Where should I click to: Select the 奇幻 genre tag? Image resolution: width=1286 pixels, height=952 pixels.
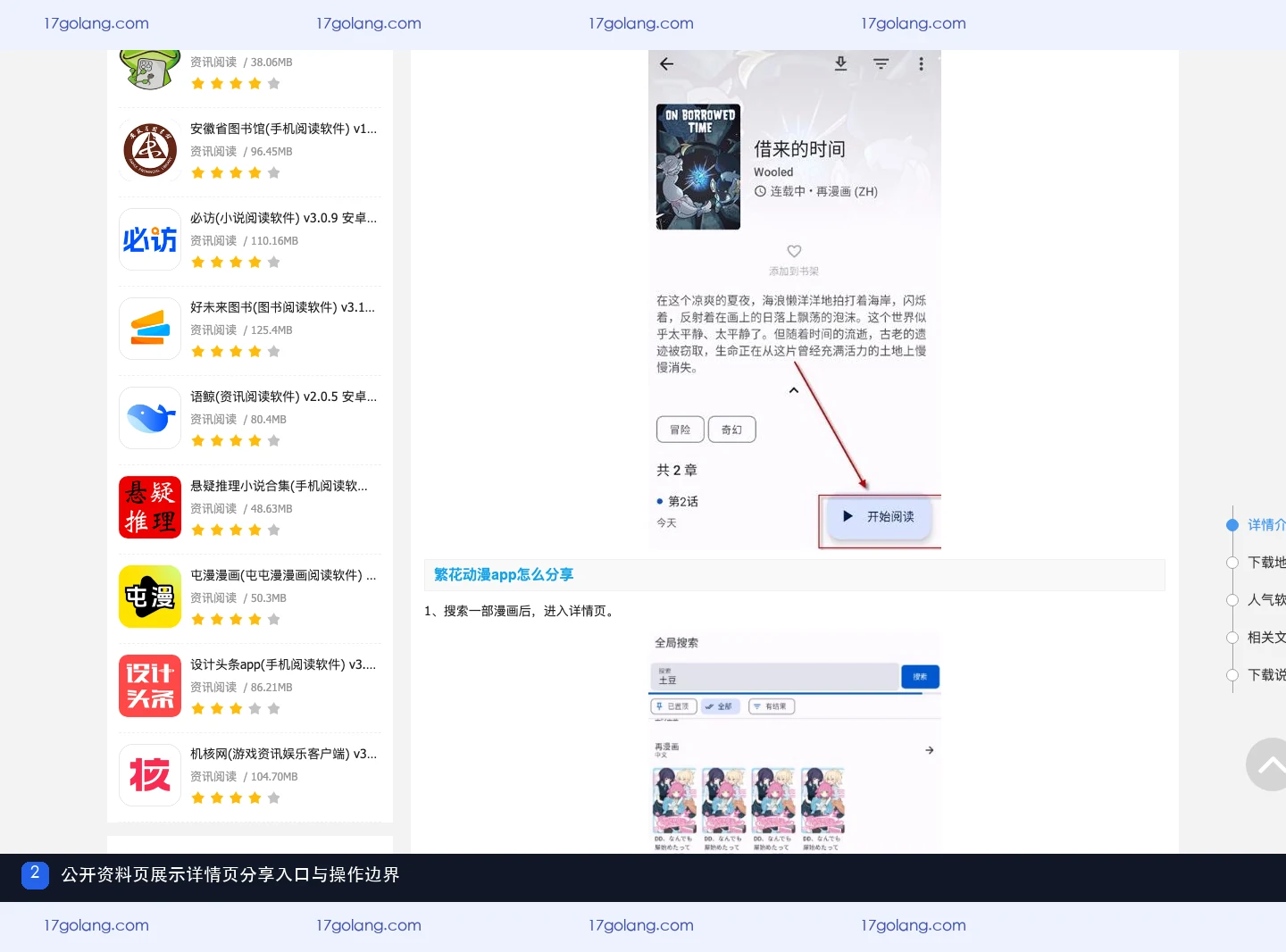pyautogui.click(x=731, y=430)
